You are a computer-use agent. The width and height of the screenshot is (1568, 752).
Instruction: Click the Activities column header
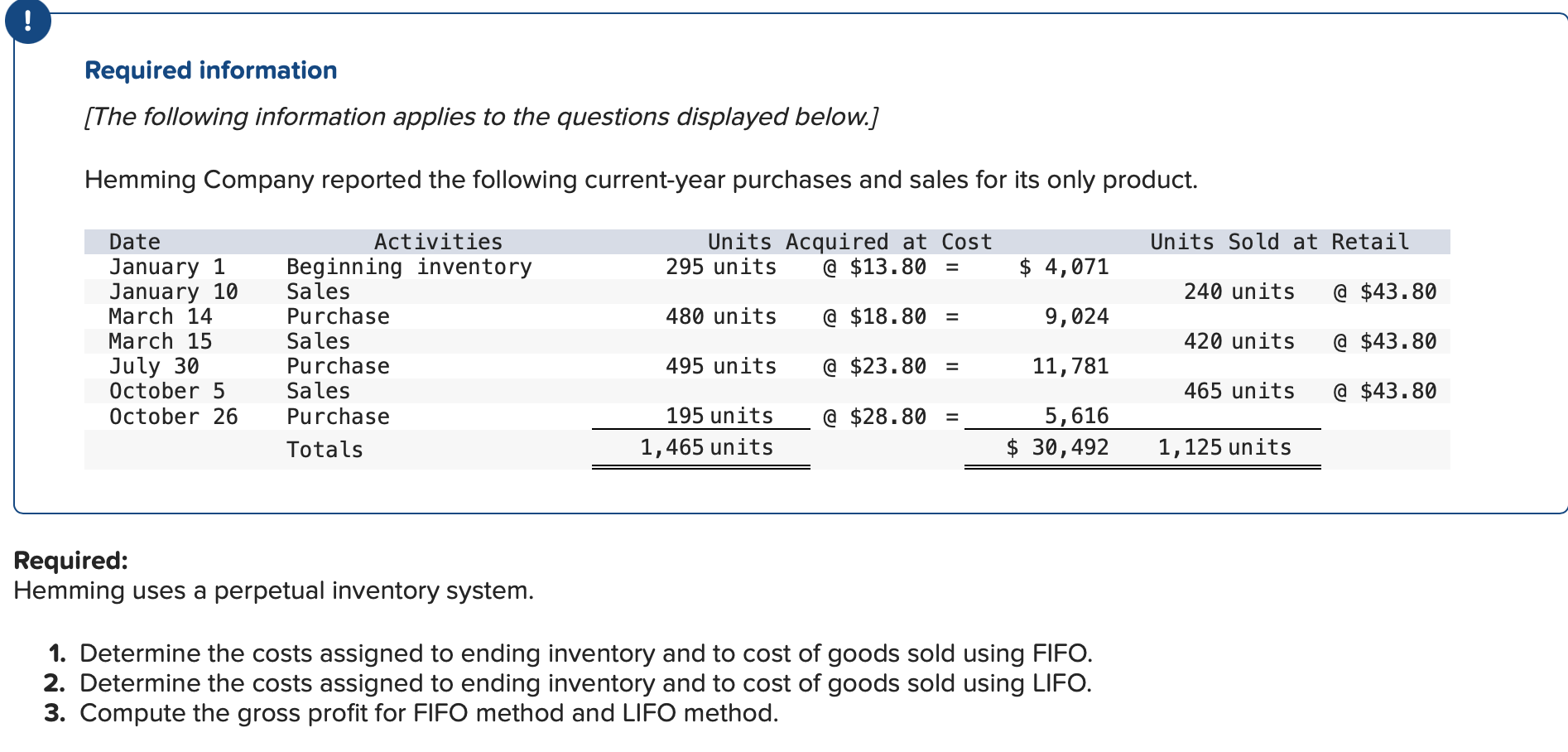pos(438,241)
